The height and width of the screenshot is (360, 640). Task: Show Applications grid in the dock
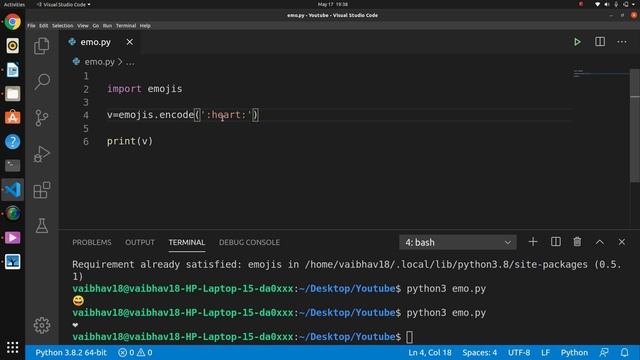[x=13, y=347]
